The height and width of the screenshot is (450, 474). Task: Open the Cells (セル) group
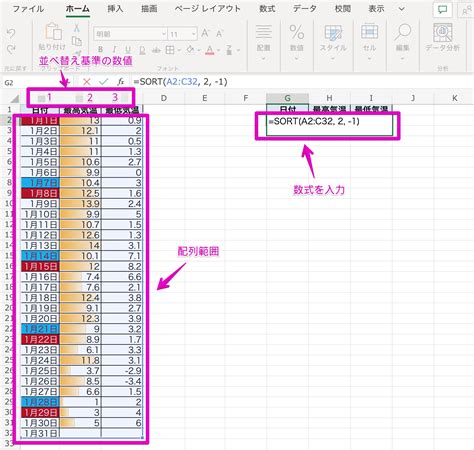click(x=369, y=42)
